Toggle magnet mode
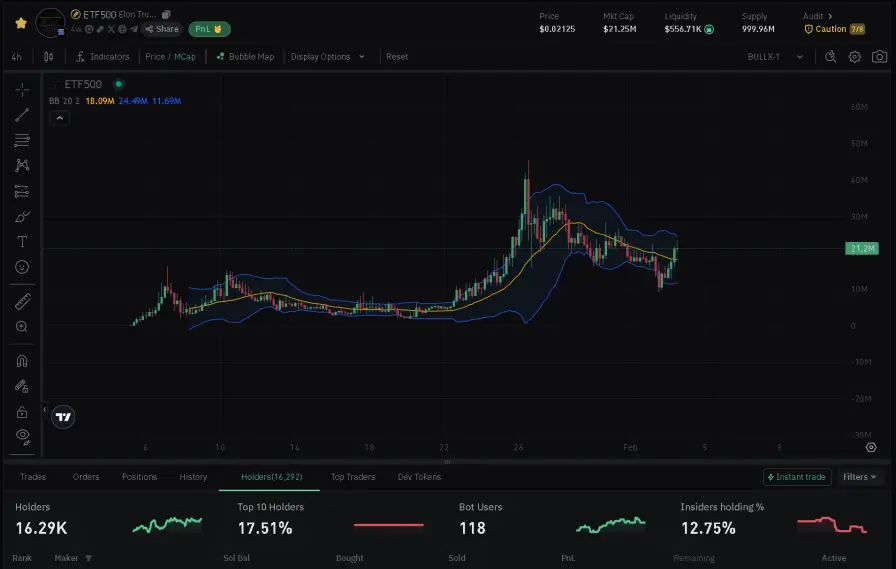Viewport: 896px width, 569px height. tap(22, 361)
